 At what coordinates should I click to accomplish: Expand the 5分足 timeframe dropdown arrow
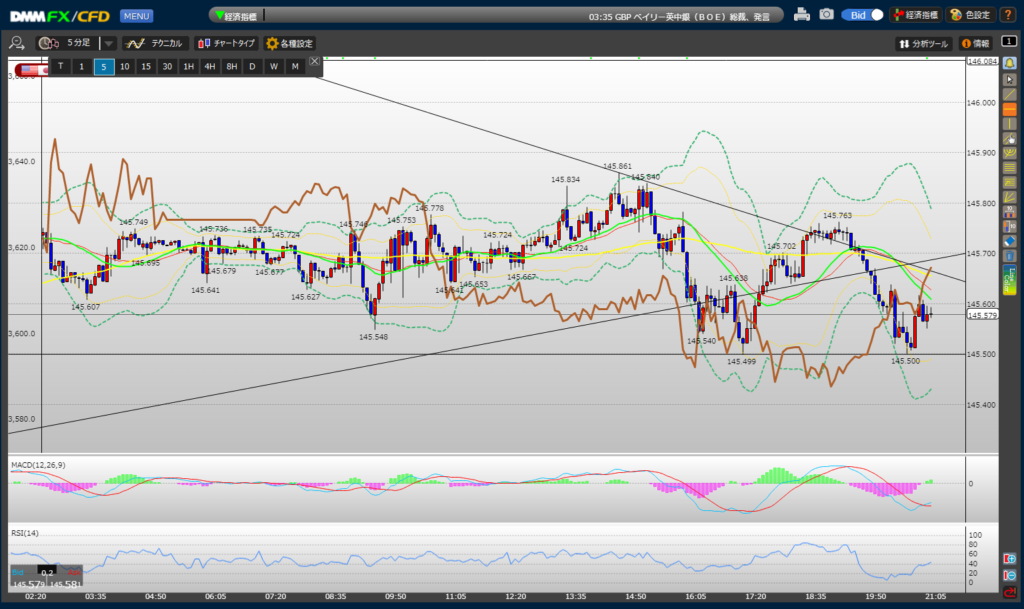click(109, 43)
